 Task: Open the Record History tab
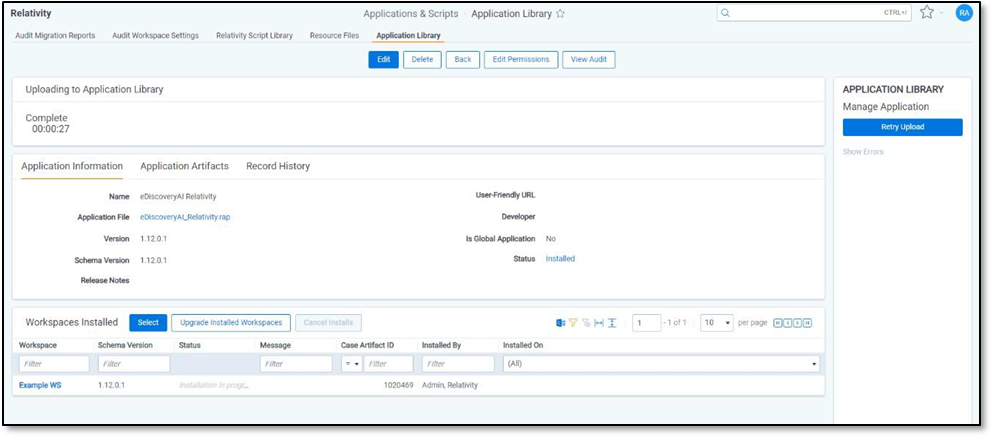pyautogui.click(x=278, y=166)
